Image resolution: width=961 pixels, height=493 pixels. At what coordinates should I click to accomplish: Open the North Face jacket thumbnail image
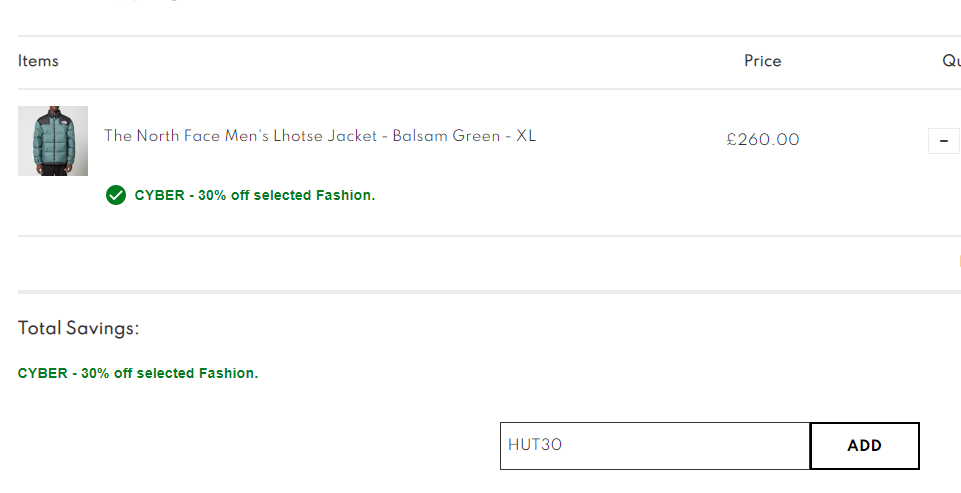[x=53, y=141]
